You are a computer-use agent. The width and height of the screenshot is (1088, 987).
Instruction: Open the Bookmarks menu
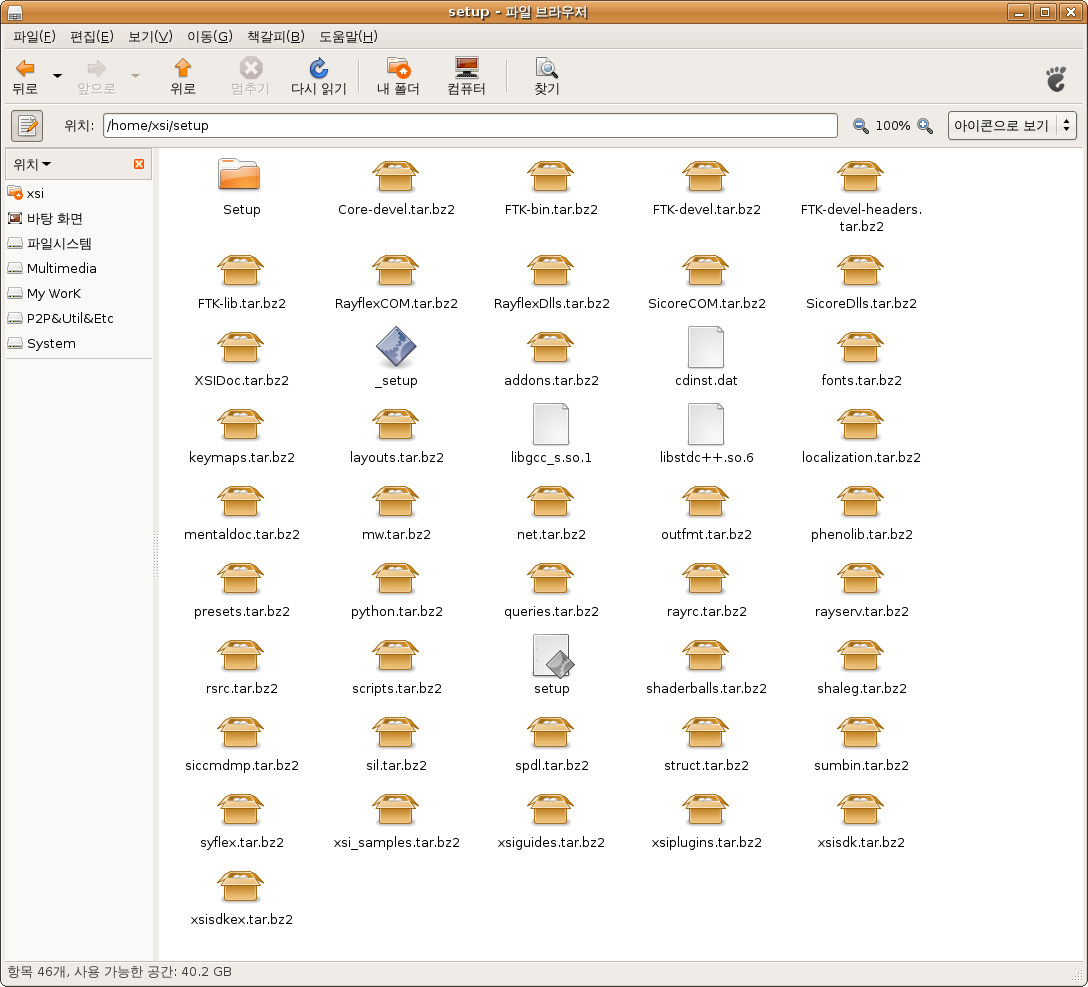[275, 37]
